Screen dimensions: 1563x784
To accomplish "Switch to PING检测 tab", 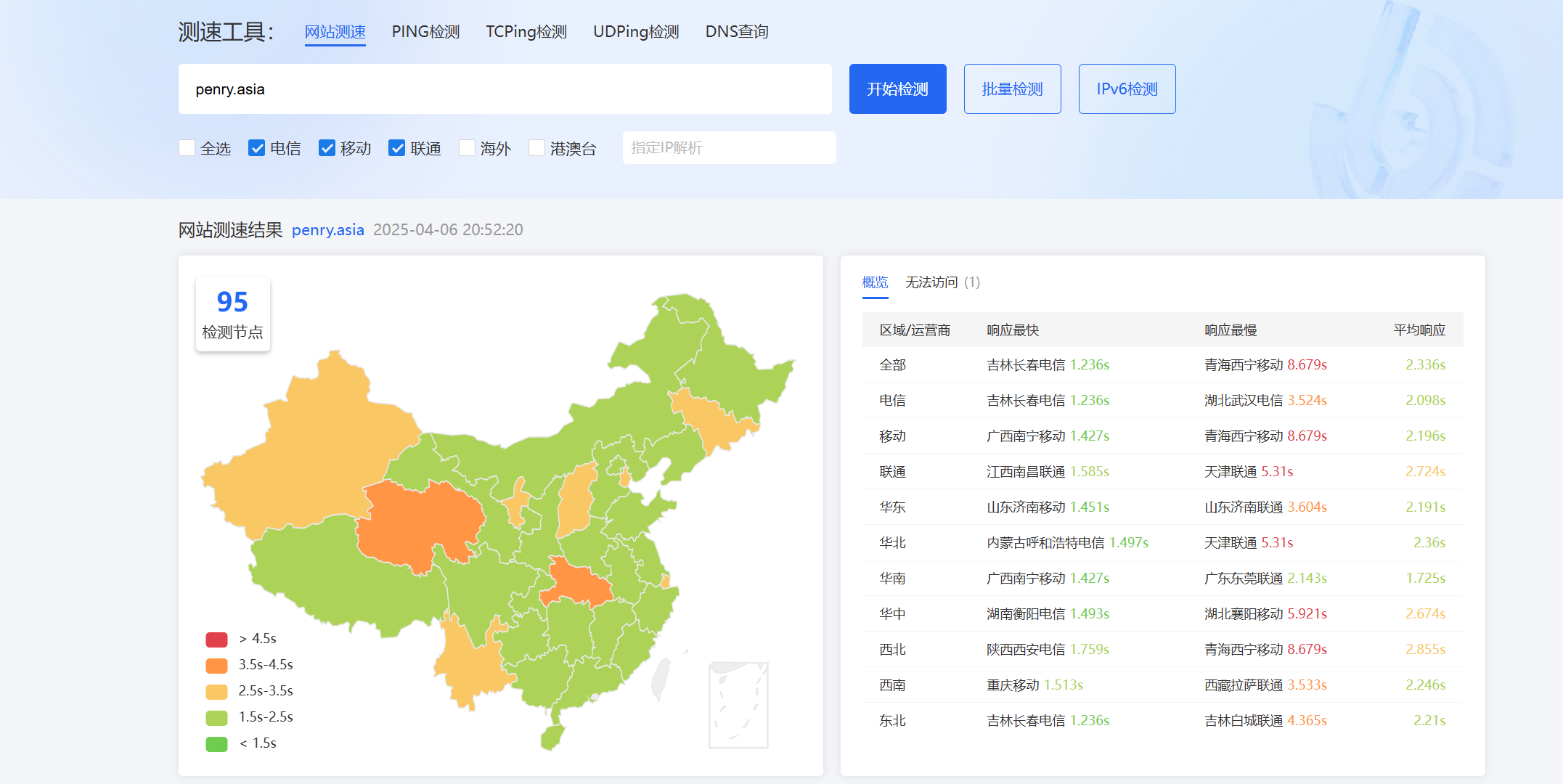I will tap(425, 32).
